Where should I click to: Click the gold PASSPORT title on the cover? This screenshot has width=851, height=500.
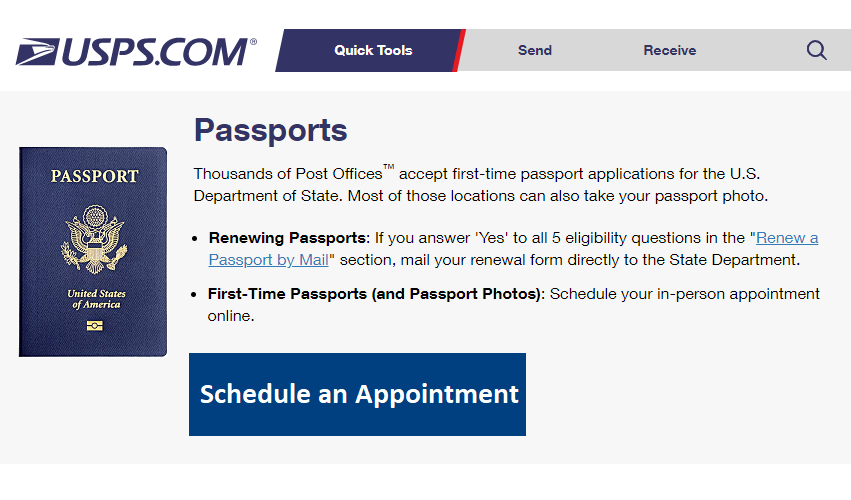tap(94, 176)
